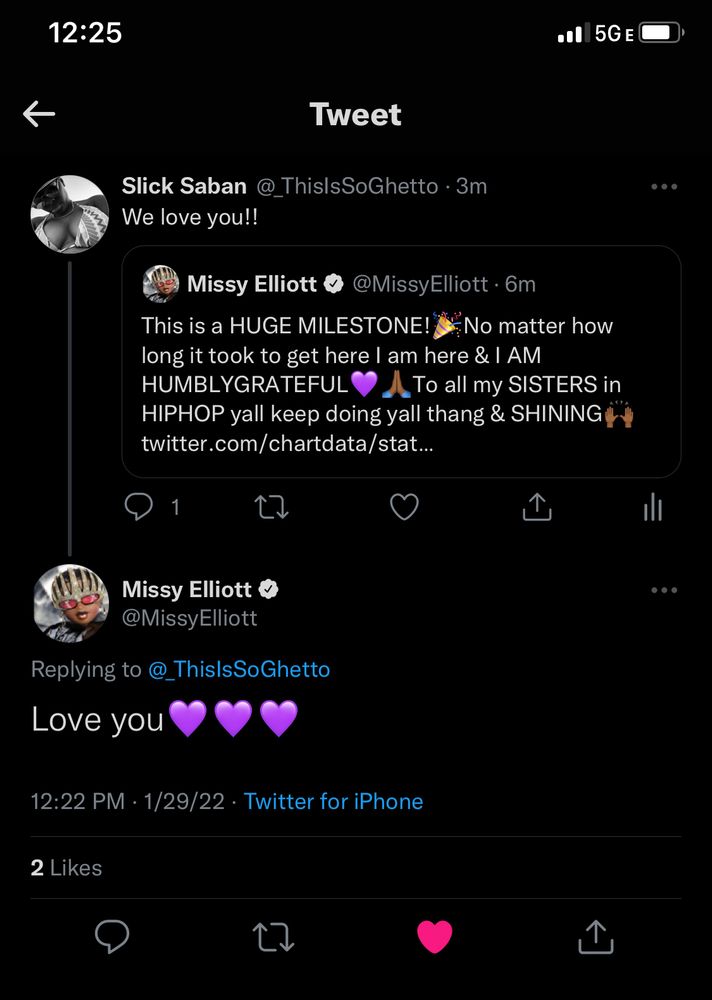This screenshot has height=1000, width=712.
Task: Reply to Slick Saban's tweet
Action: pyautogui.click(x=139, y=508)
